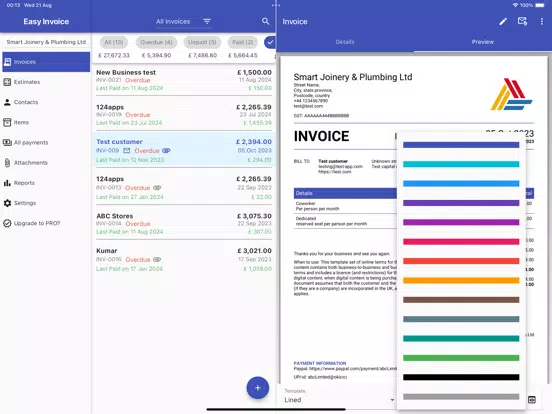Open the three-dot overflow menu
Screen dimensions: 552x414
pos(541,22)
